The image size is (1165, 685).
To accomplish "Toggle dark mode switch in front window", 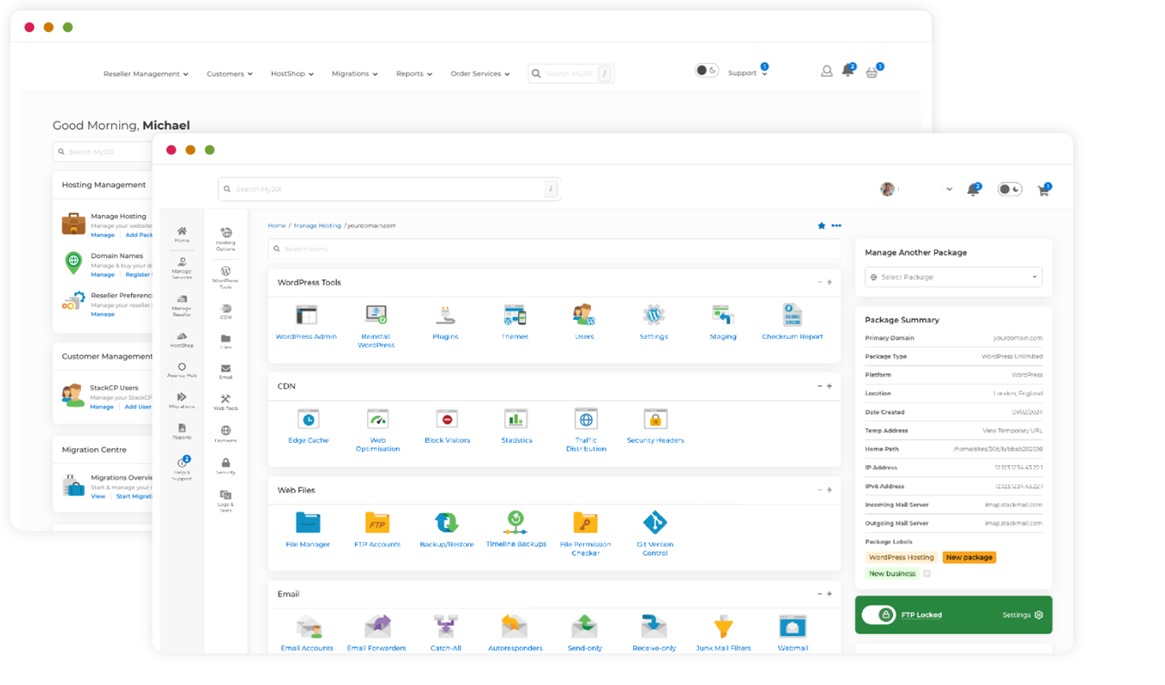I will click(1010, 189).
